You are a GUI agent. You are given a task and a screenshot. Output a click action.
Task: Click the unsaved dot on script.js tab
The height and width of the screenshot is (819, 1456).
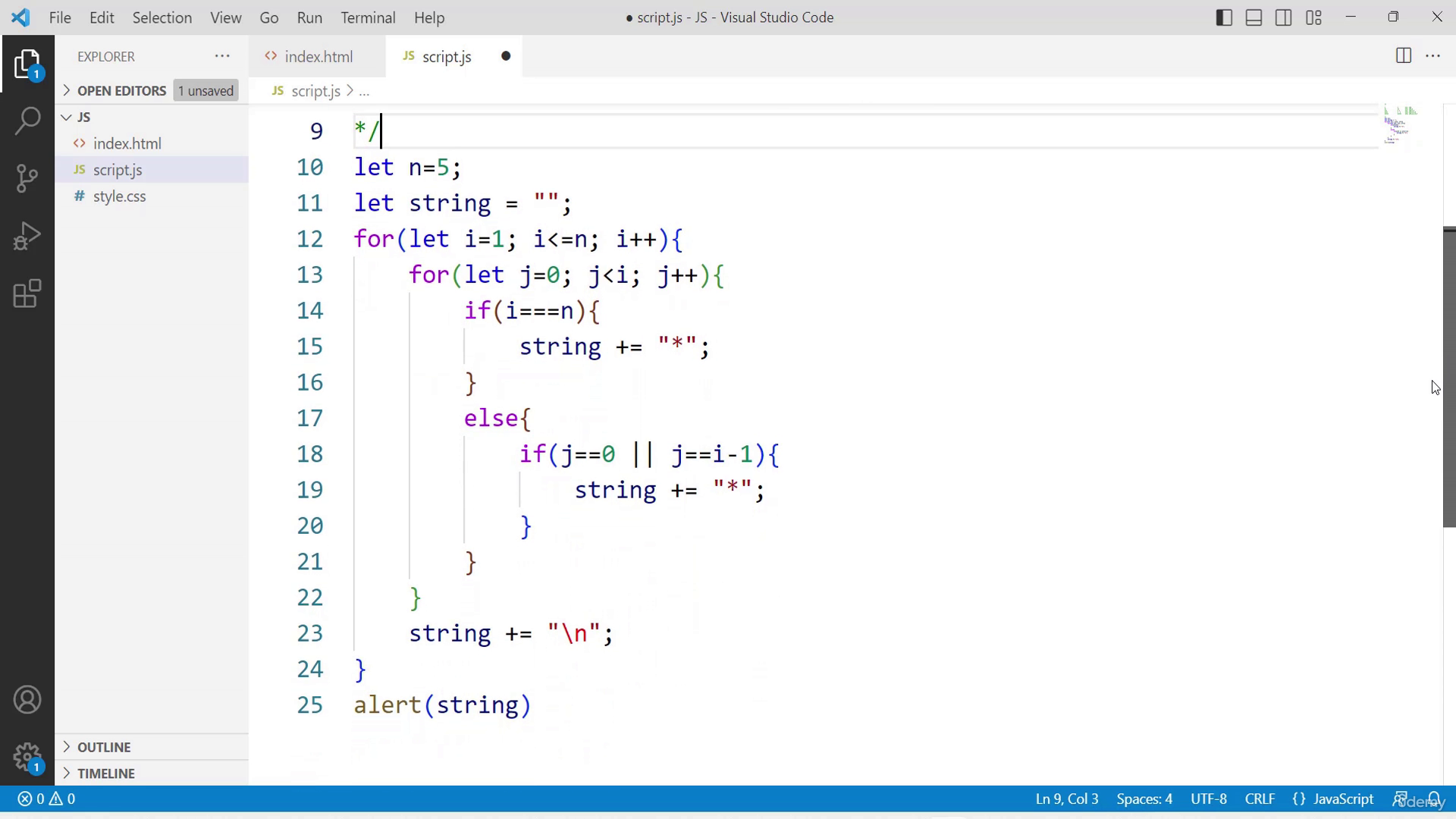(x=506, y=56)
